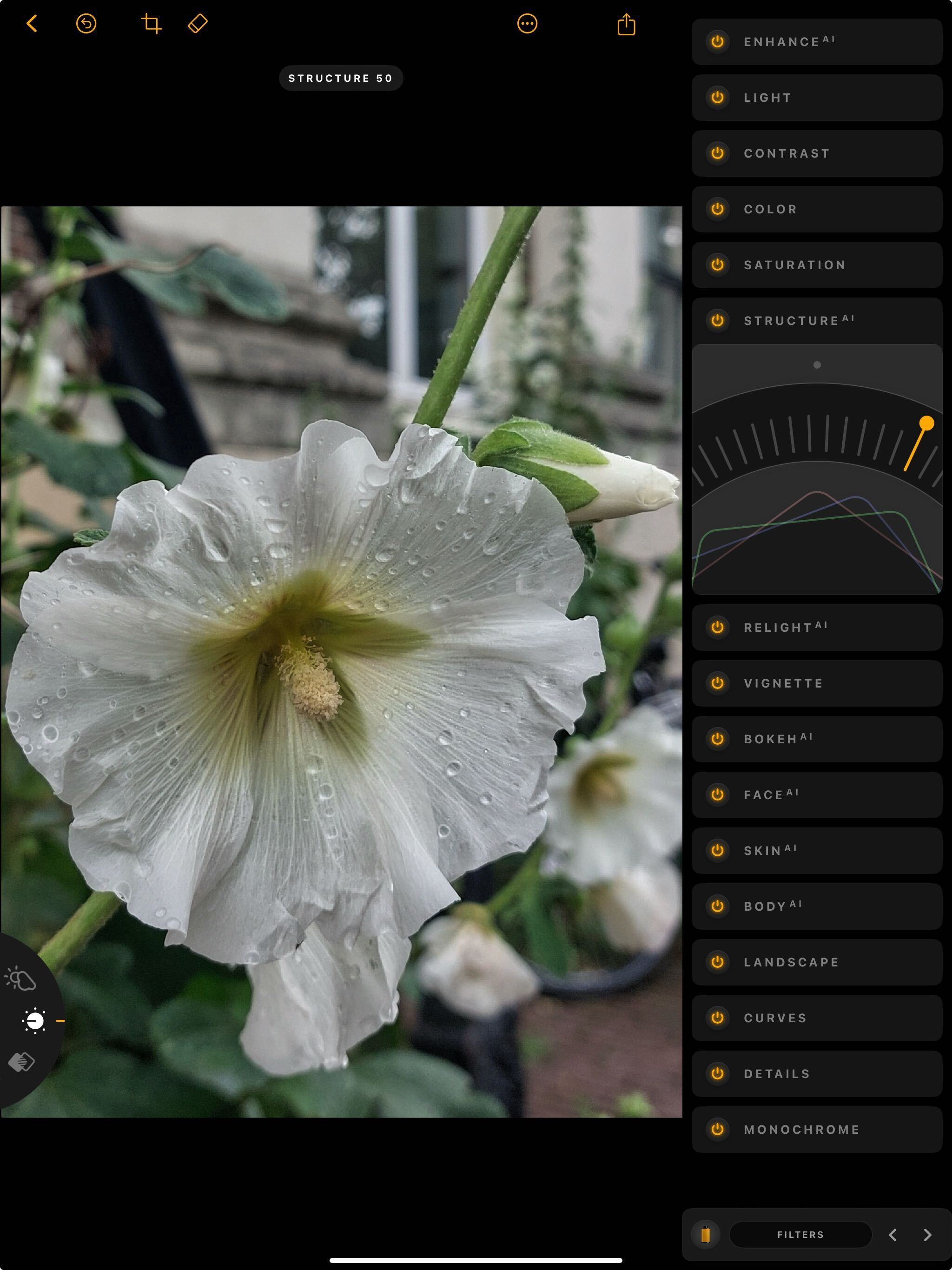Select the brightness tool in radial menu
The width and height of the screenshot is (952, 1270).
click(x=34, y=1021)
